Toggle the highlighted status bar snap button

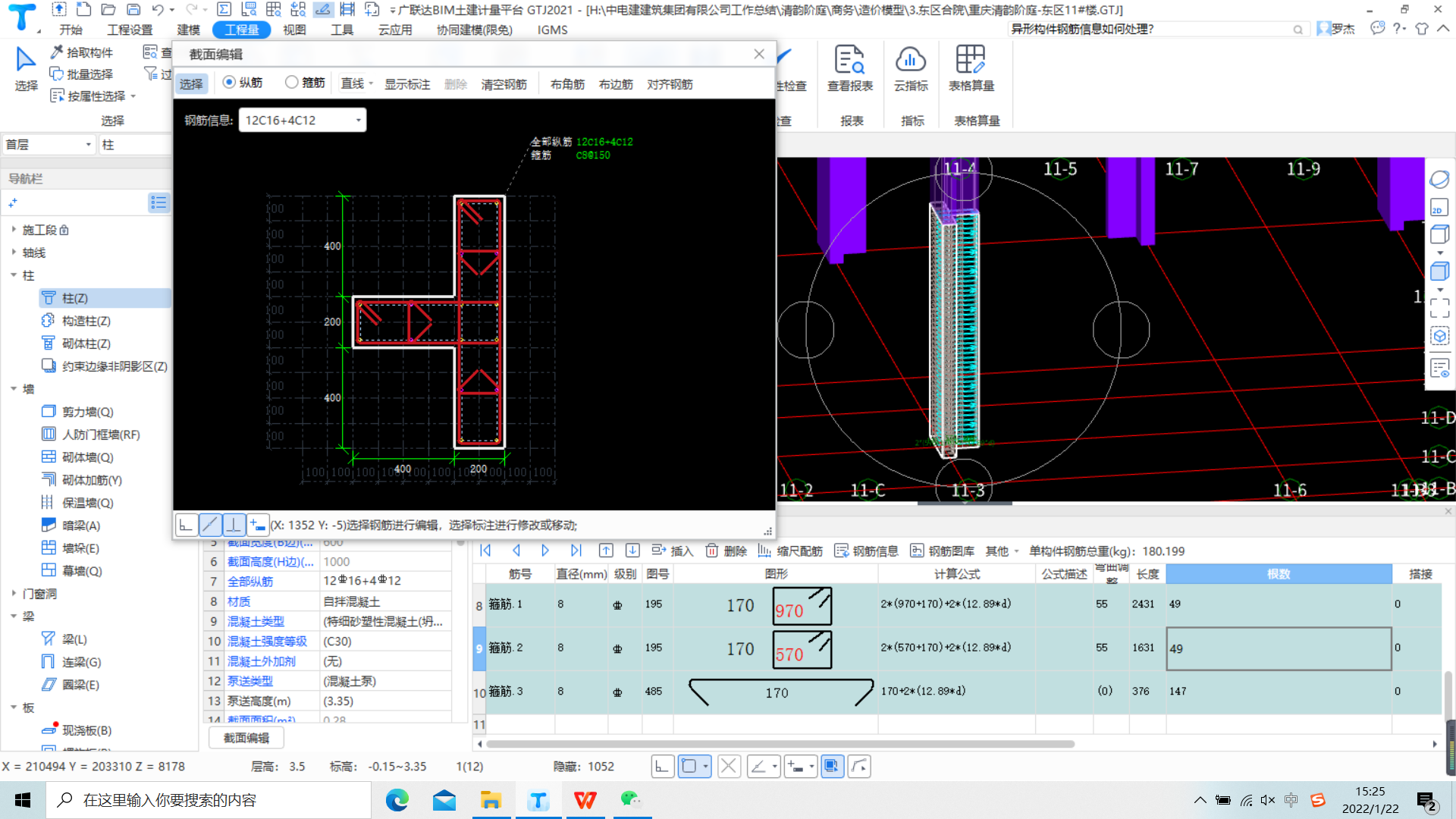(832, 767)
